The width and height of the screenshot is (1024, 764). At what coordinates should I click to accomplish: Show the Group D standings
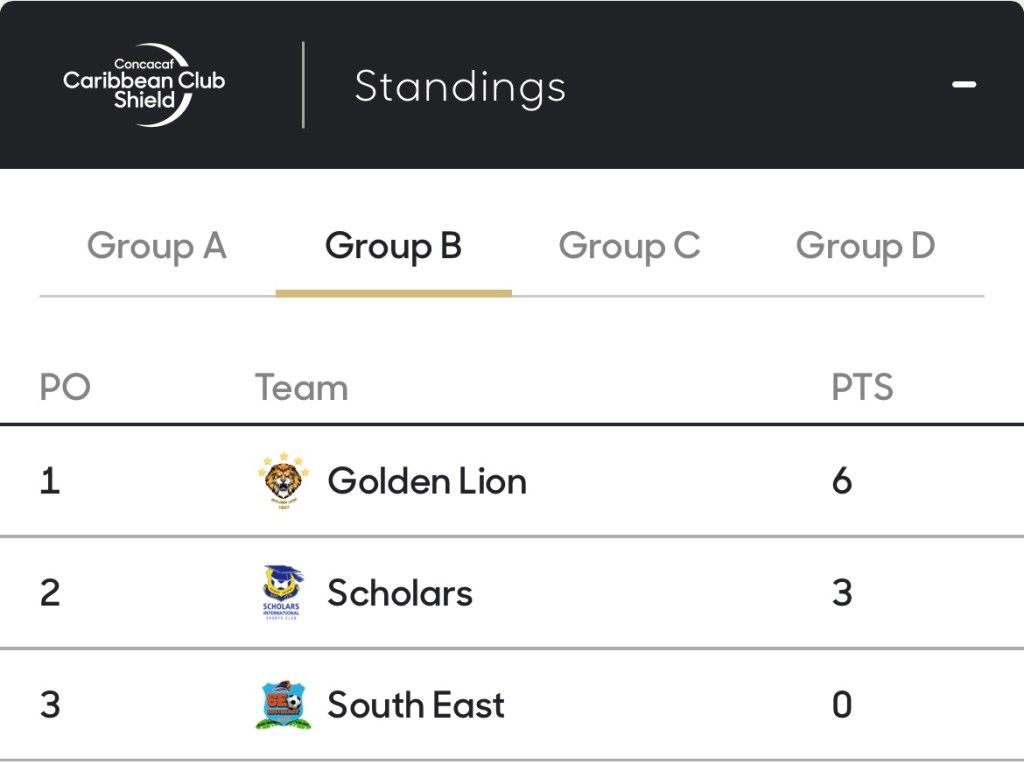(865, 246)
